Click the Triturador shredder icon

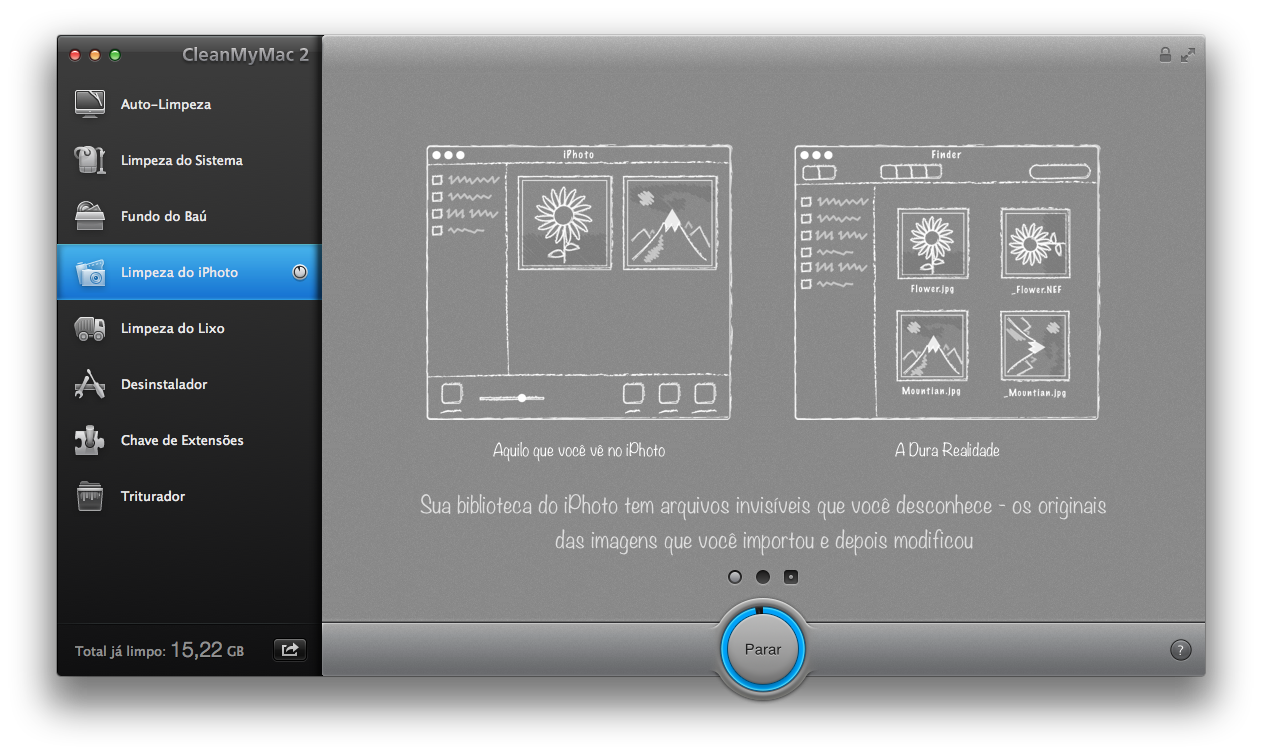pyautogui.click(x=90, y=496)
